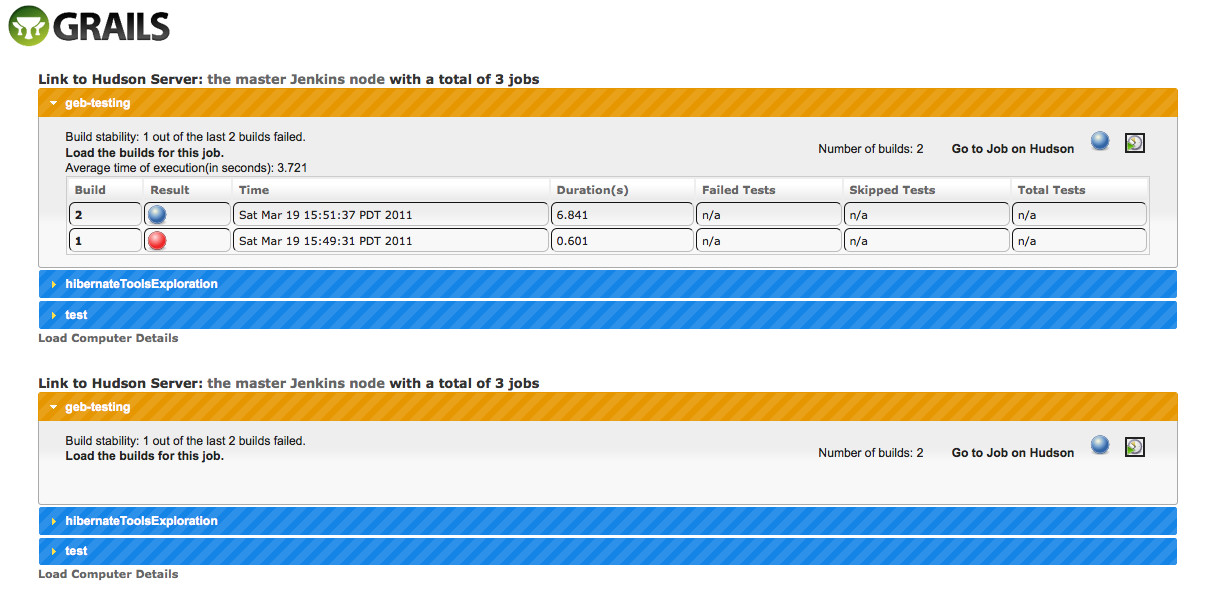1208x590 pixels.
Task: Click lower 'Build stability' status text
Action: pyautogui.click(x=185, y=441)
